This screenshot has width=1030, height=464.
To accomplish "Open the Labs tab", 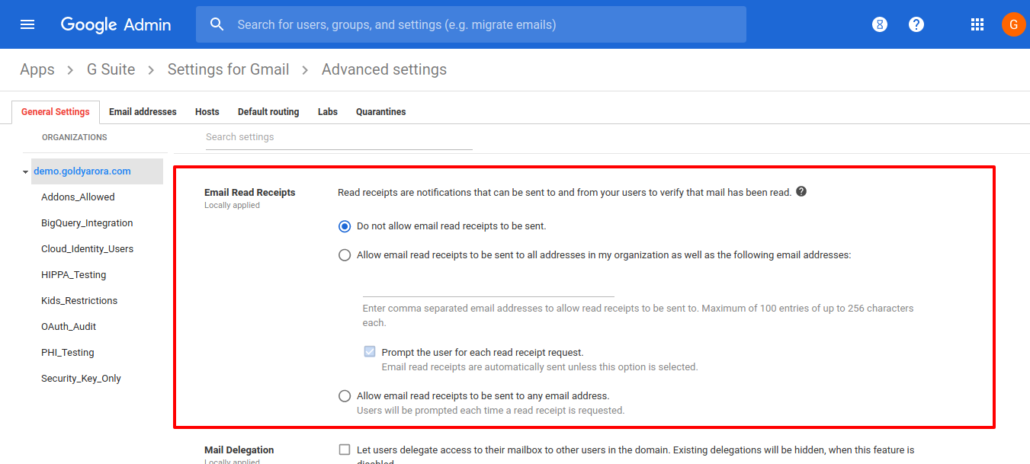I will pos(327,112).
